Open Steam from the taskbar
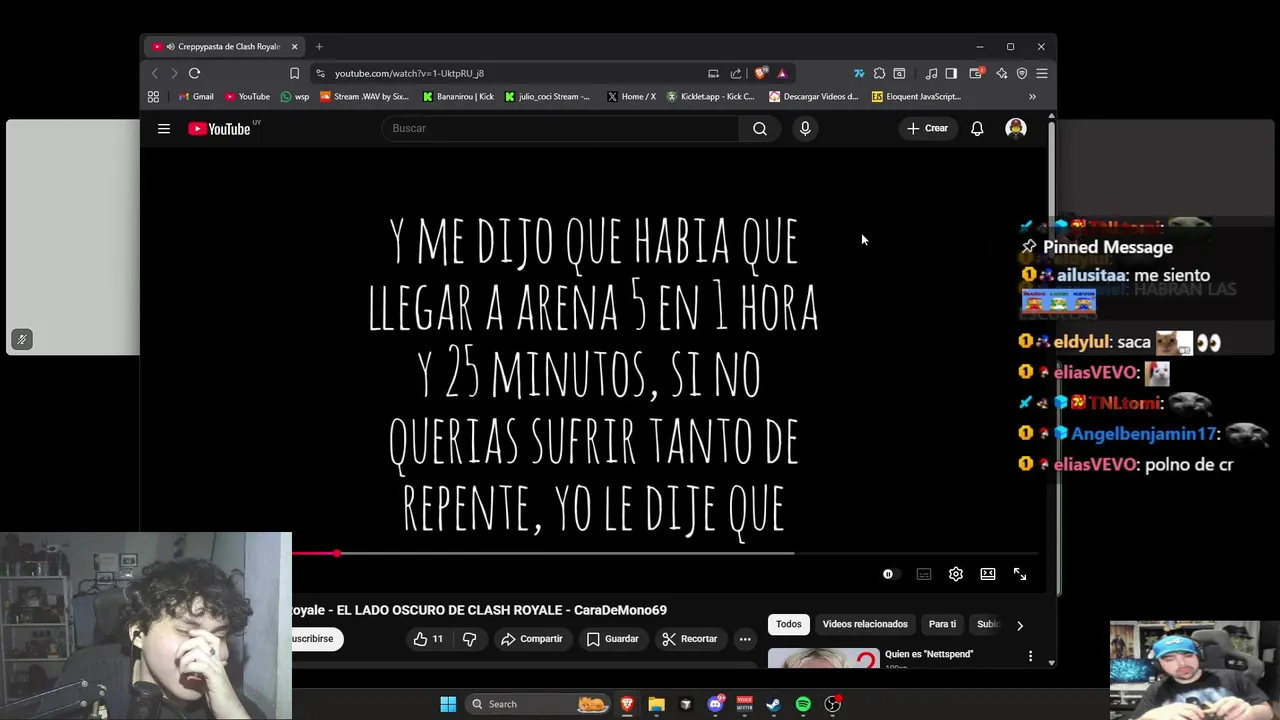This screenshot has width=1280, height=720. 774,704
